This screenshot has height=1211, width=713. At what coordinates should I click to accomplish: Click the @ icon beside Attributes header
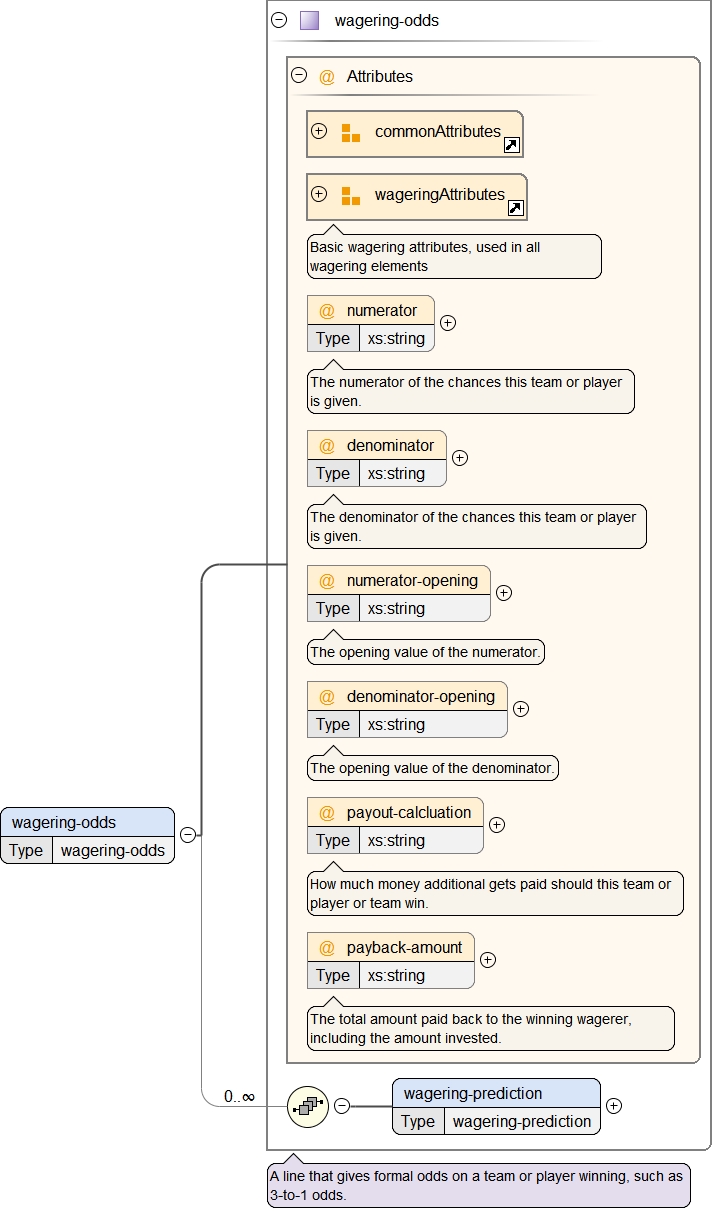tap(327, 76)
